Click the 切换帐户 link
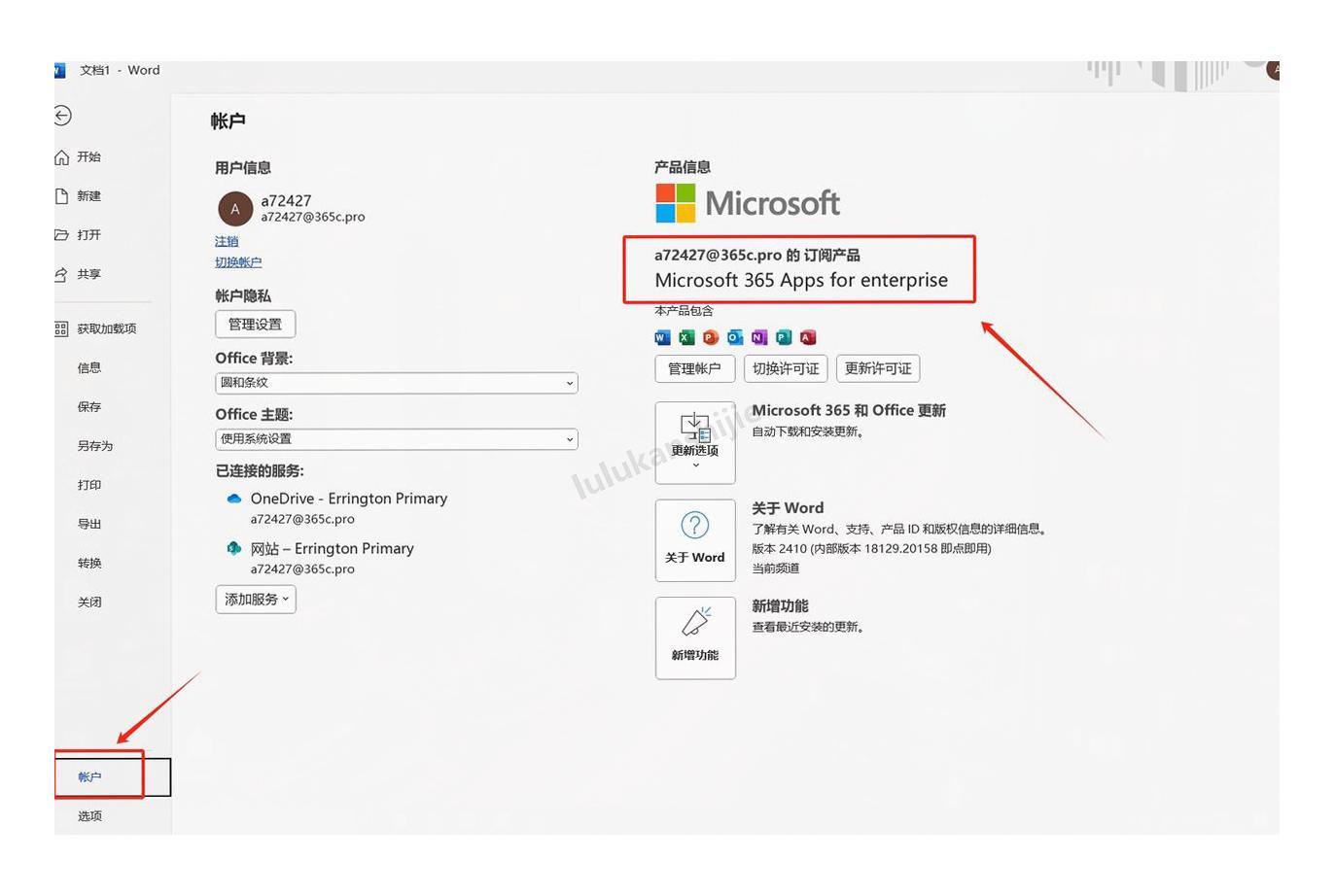The height and width of the screenshot is (896, 1335). (x=238, y=262)
